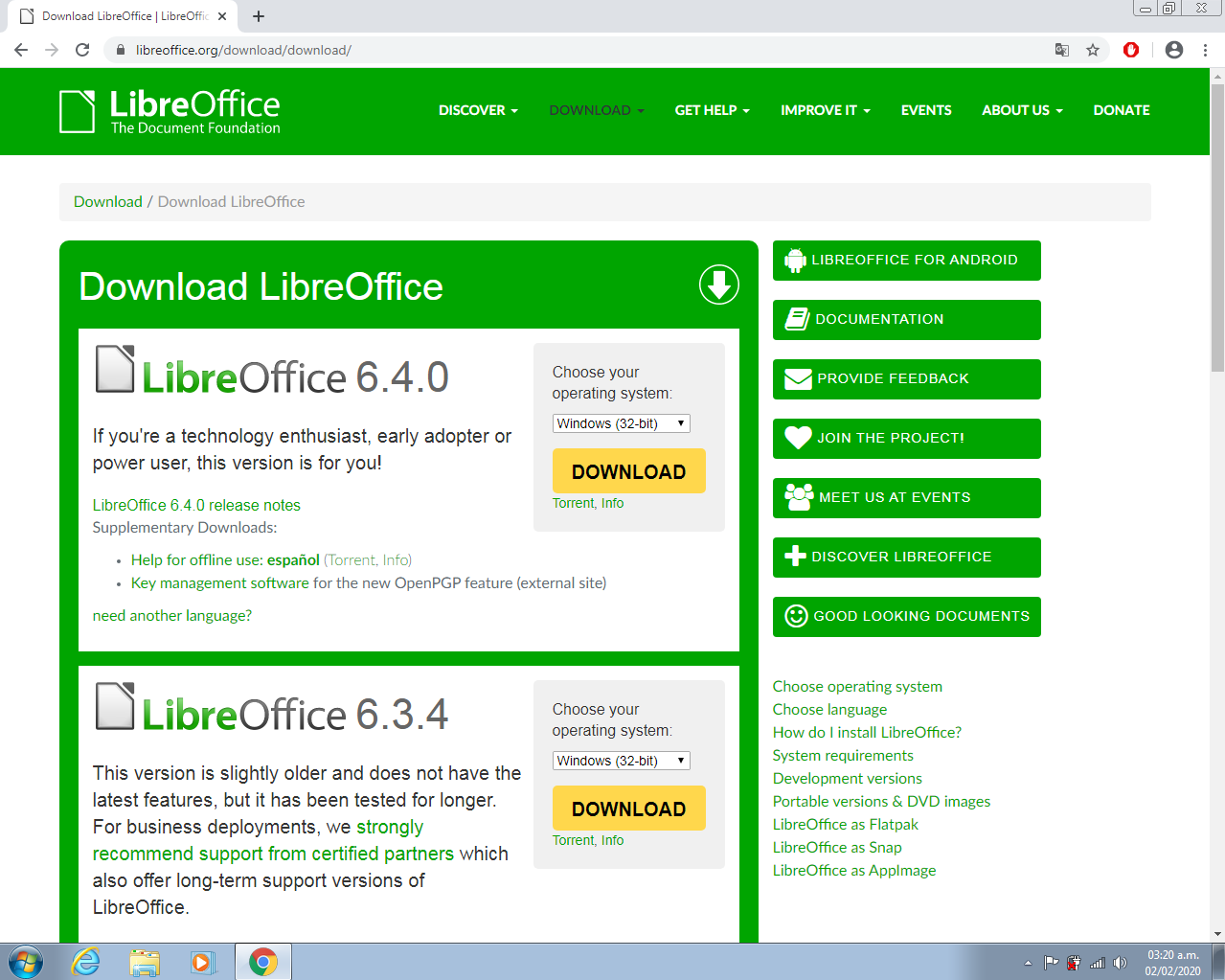1225x980 pixels.
Task: Click the taskbar clock and date
Action: coord(1172,963)
